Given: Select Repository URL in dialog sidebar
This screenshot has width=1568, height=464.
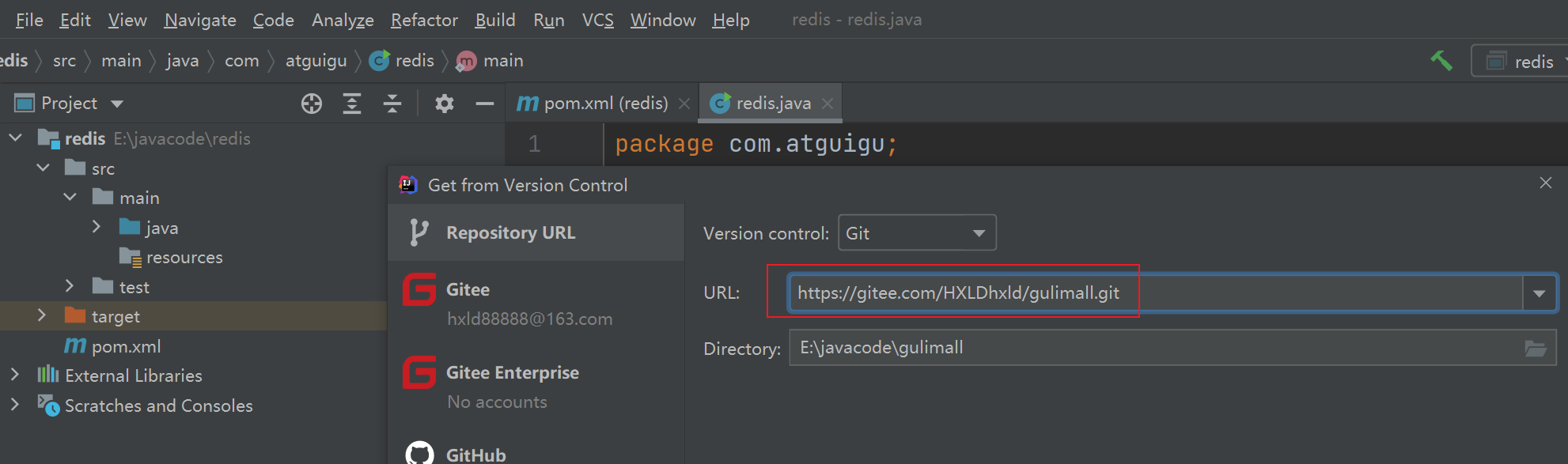Looking at the screenshot, I should (x=536, y=232).
